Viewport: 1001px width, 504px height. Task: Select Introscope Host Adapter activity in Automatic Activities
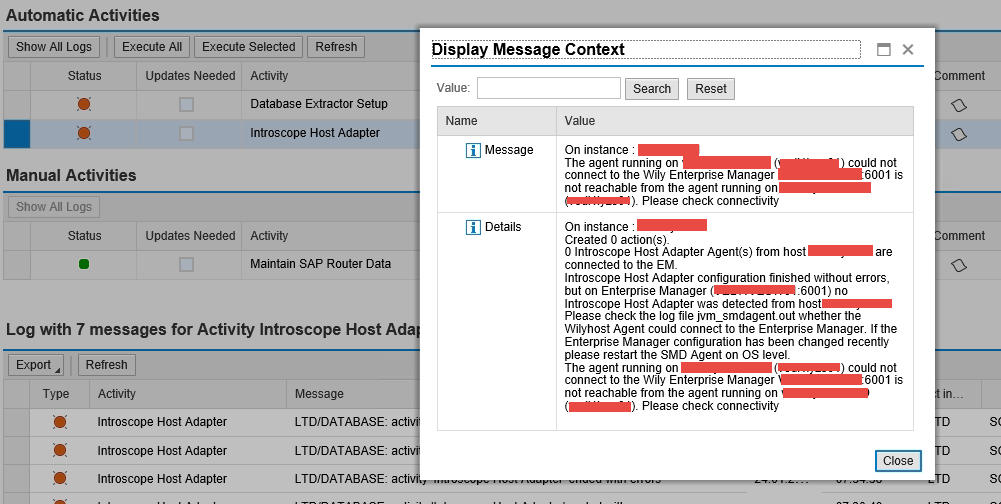(x=315, y=133)
